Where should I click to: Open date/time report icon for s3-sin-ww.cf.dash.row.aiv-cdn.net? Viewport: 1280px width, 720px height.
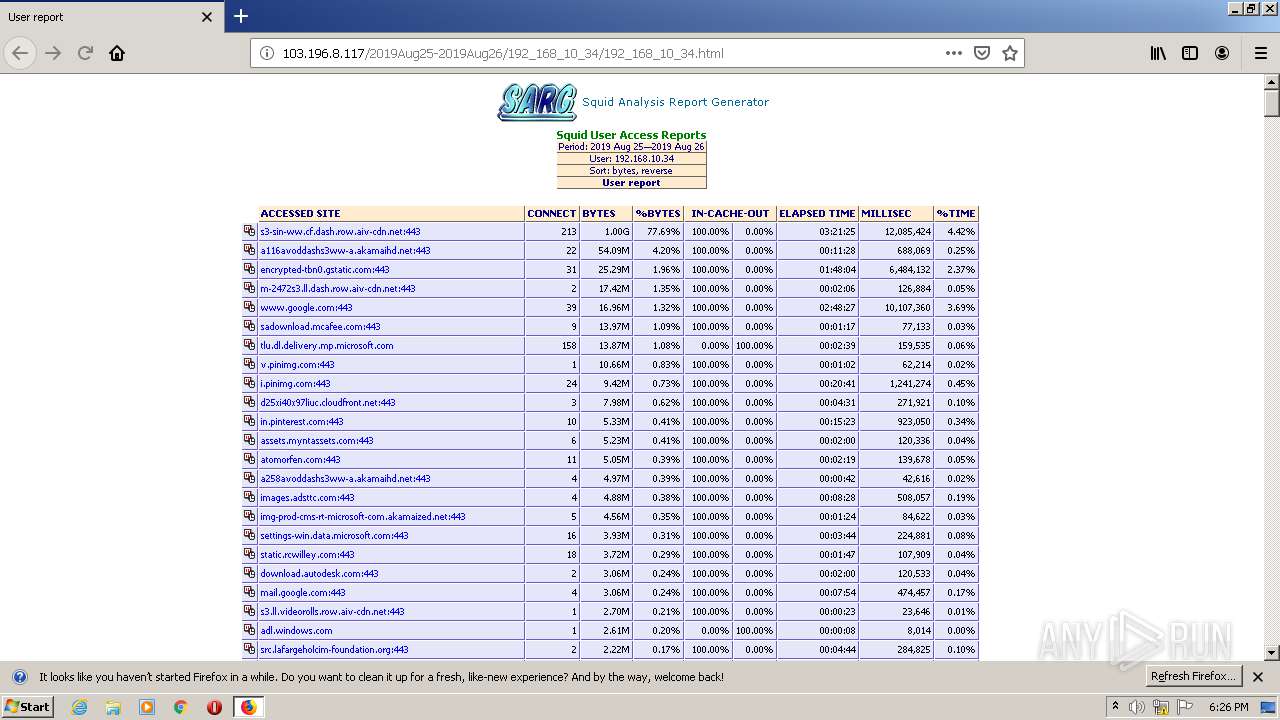pyautogui.click(x=249, y=231)
